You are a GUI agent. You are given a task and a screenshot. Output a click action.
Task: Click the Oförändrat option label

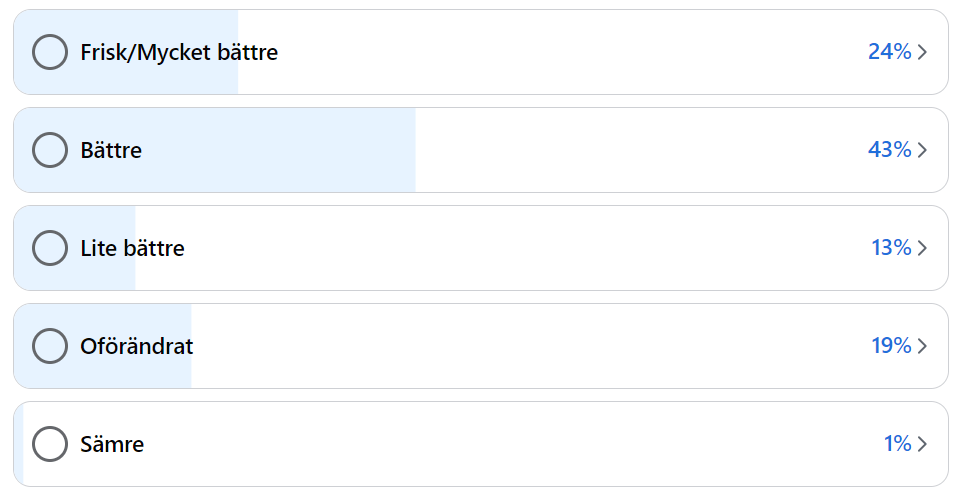[x=137, y=346]
